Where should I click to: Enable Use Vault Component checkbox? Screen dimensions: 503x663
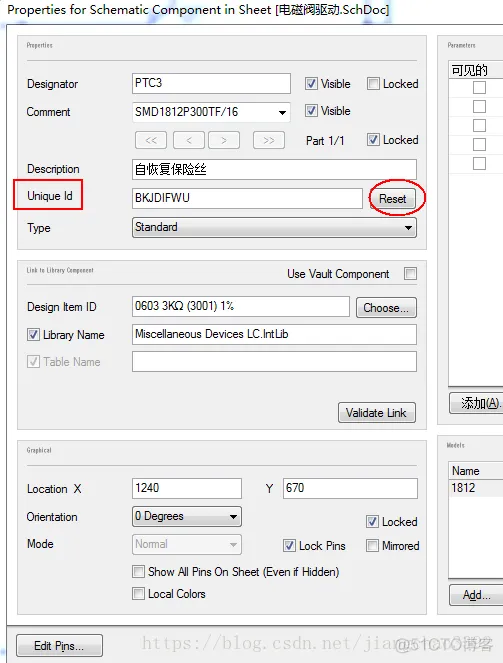click(x=410, y=274)
